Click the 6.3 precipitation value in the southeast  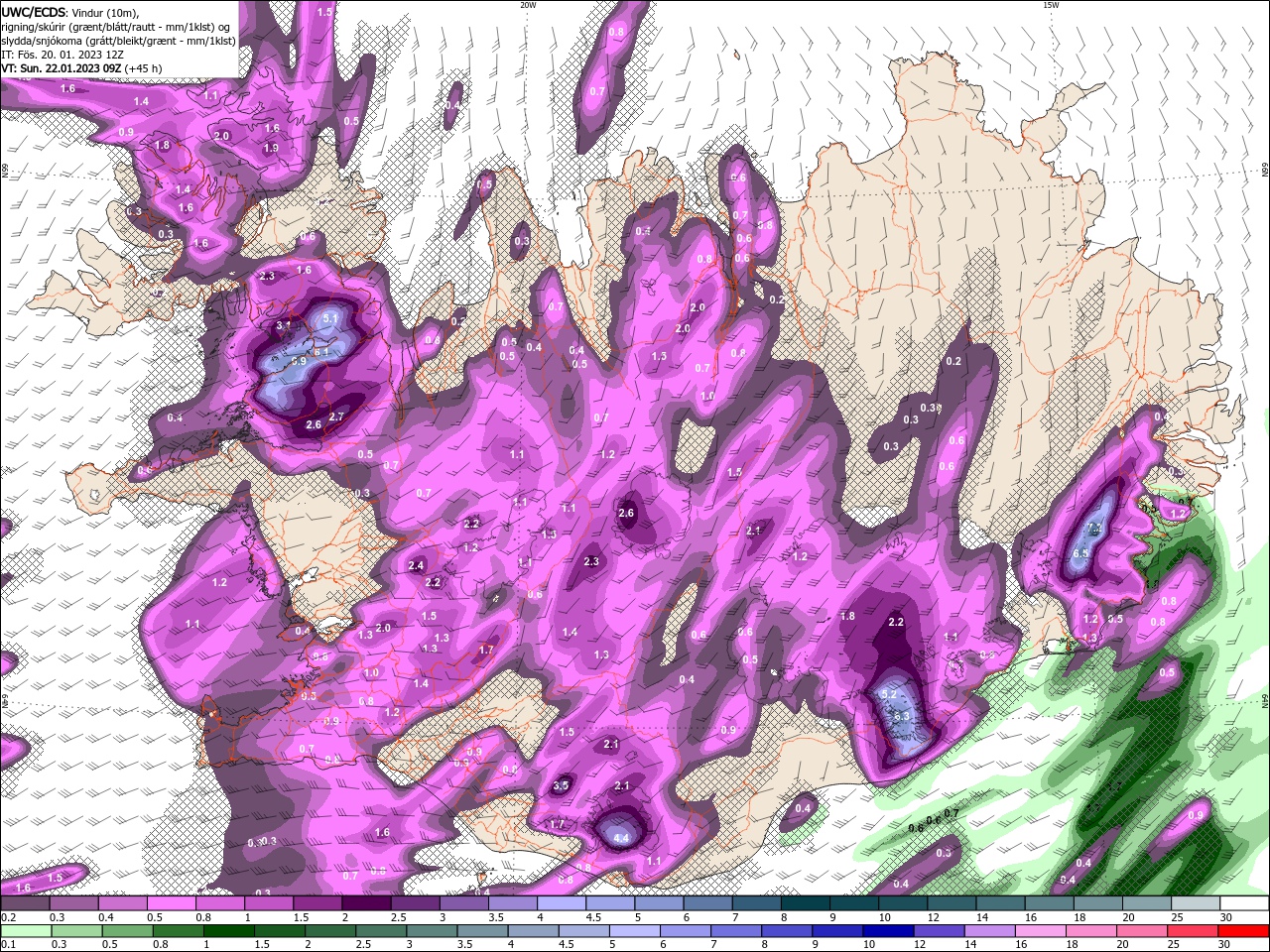(x=902, y=716)
